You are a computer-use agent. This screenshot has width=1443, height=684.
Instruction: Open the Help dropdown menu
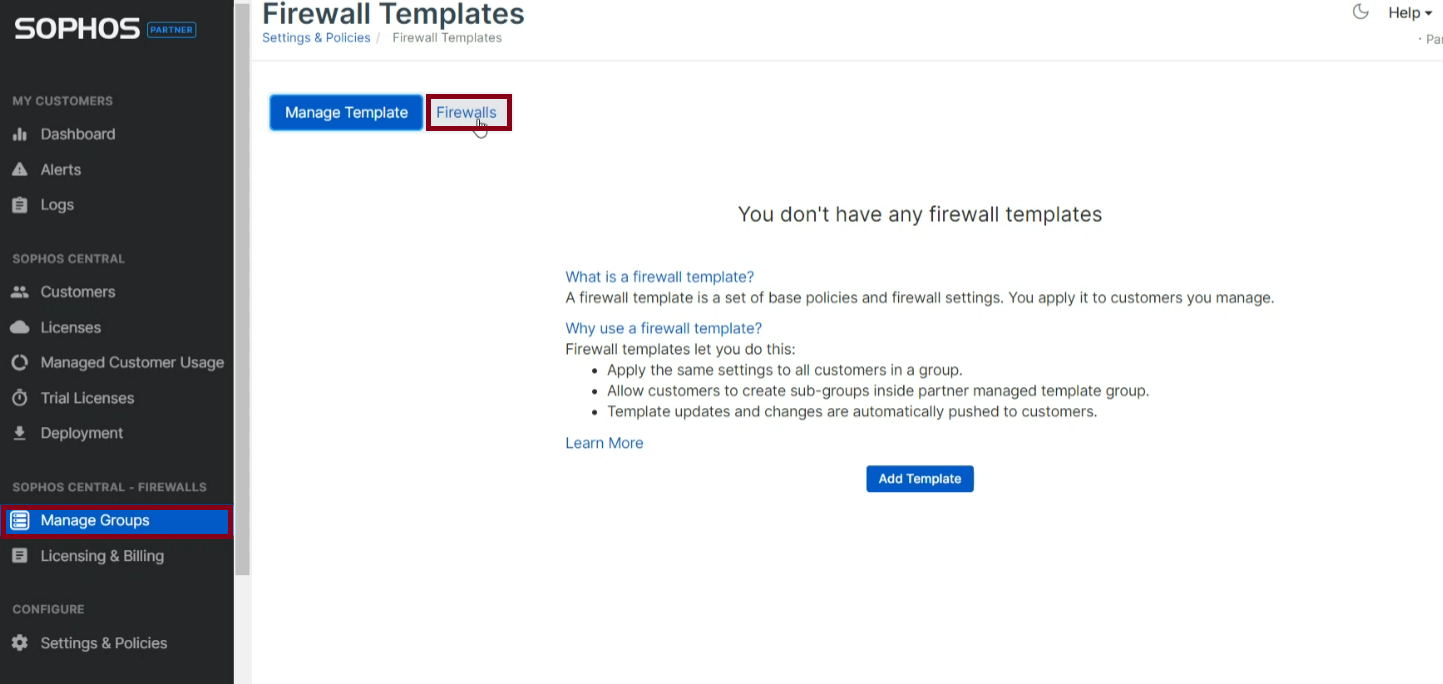(1410, 13)
